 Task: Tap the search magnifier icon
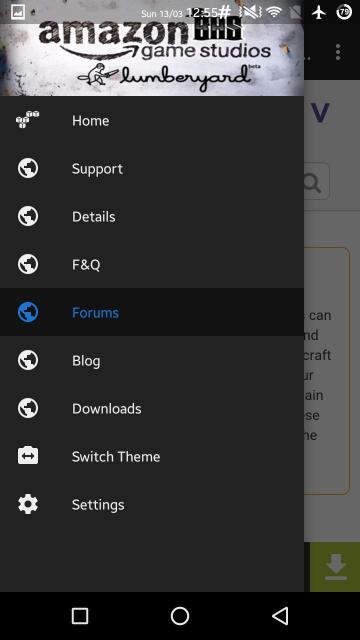point(312,182)
